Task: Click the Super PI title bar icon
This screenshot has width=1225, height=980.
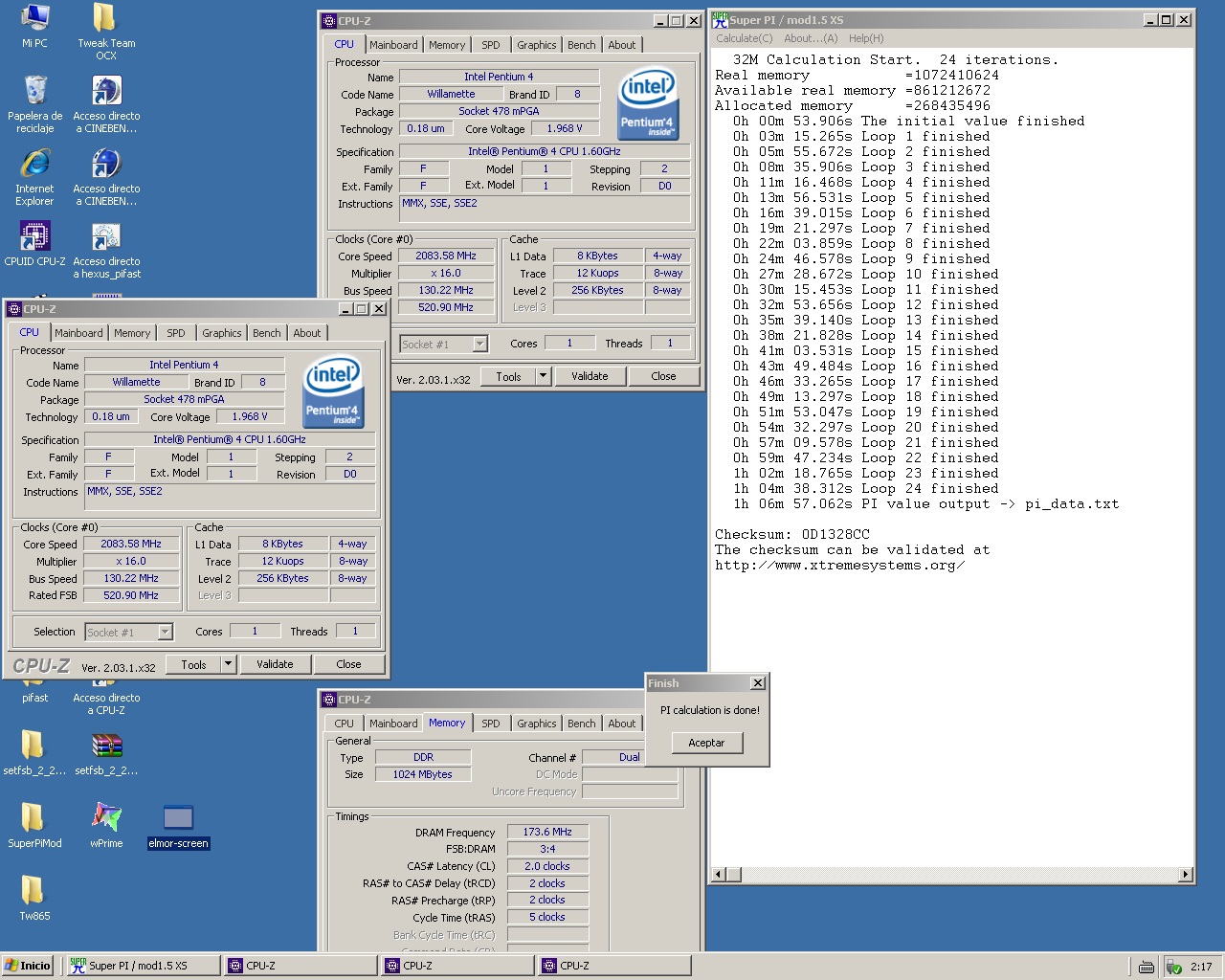Action: click(x=720, y=19)
